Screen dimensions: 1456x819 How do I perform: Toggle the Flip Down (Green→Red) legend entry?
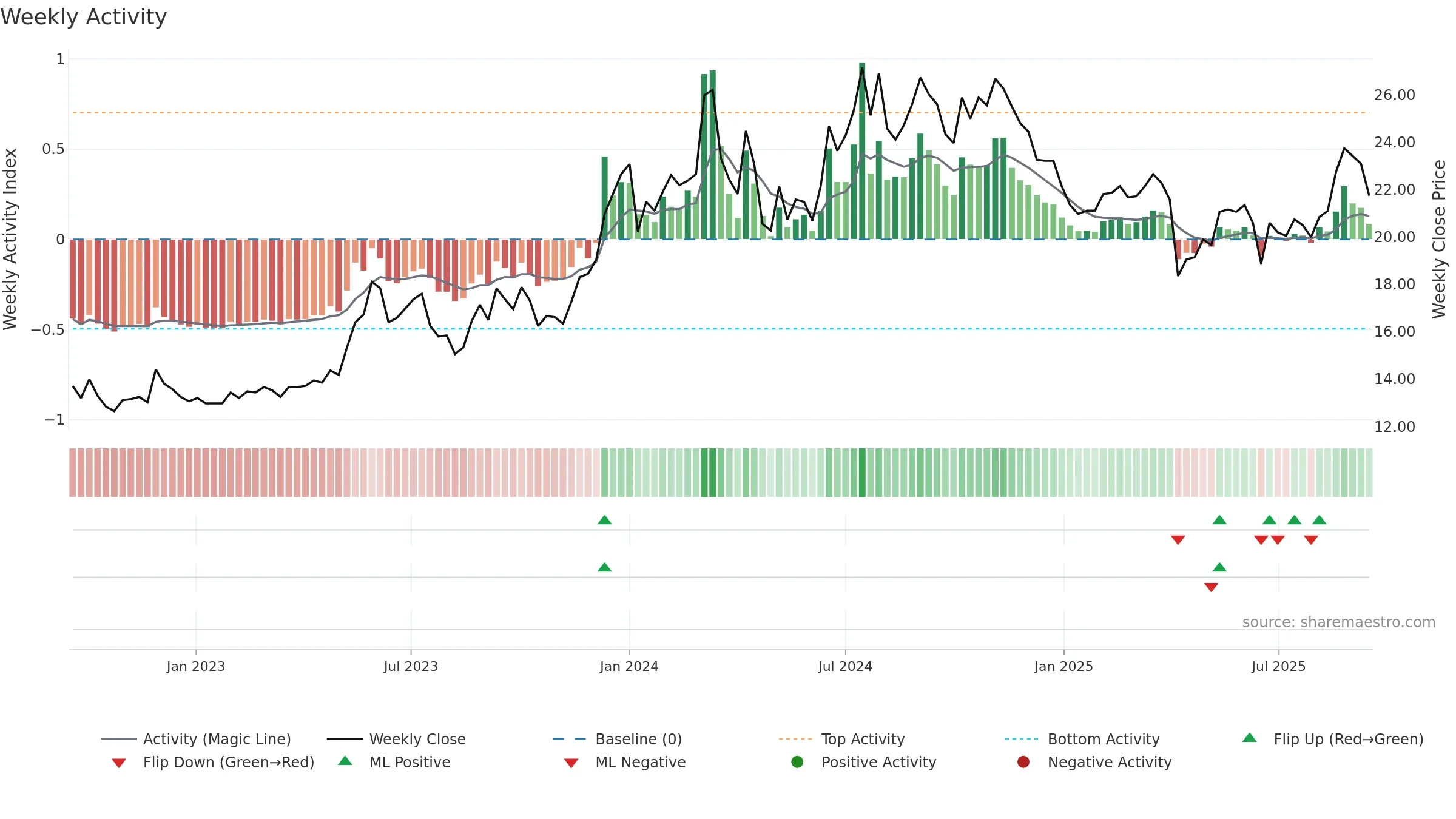click(213, 762)
